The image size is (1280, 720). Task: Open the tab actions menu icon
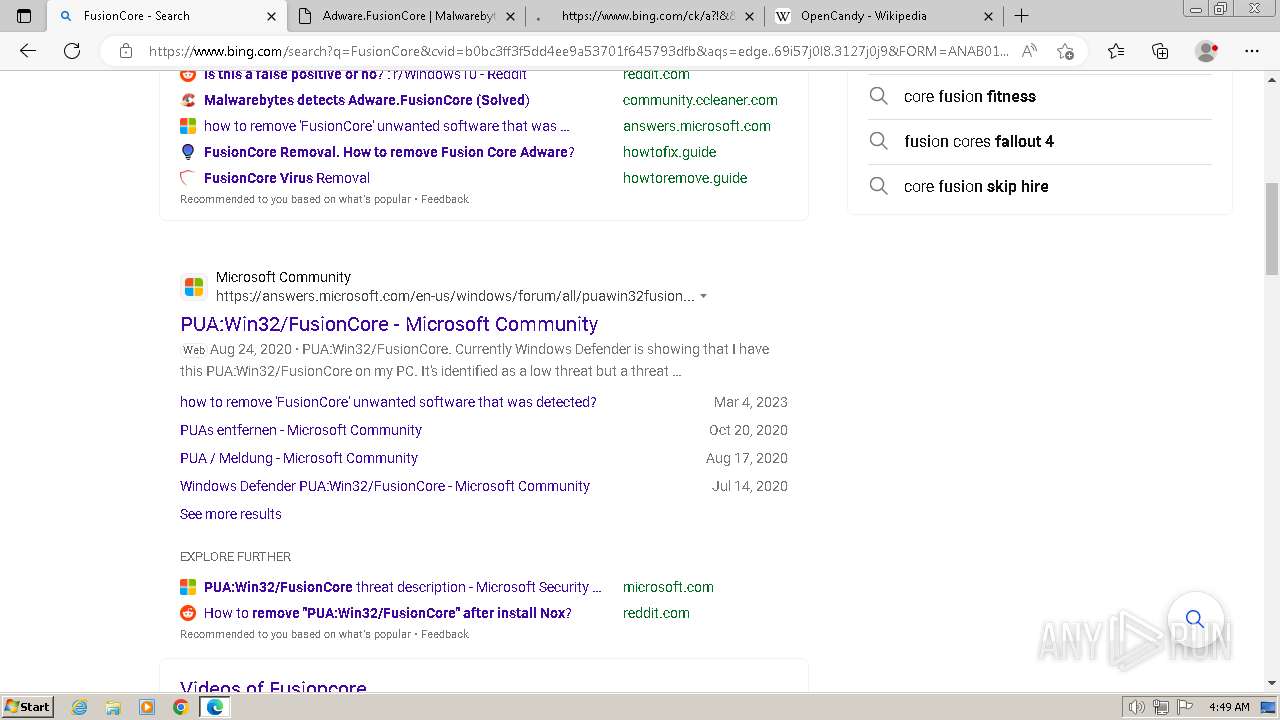coord(24,16)
